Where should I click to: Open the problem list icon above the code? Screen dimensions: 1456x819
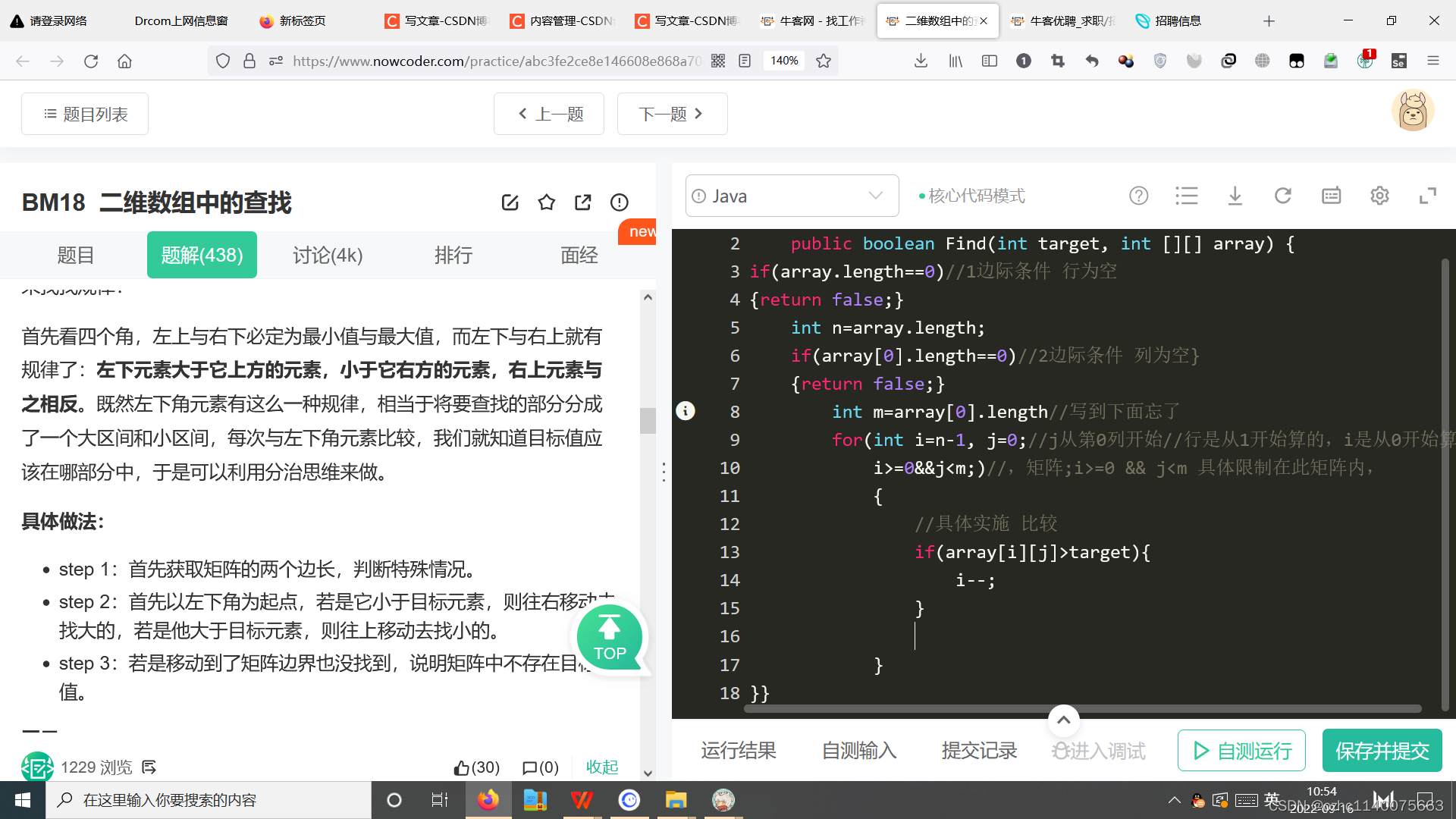coord(1187,196)
